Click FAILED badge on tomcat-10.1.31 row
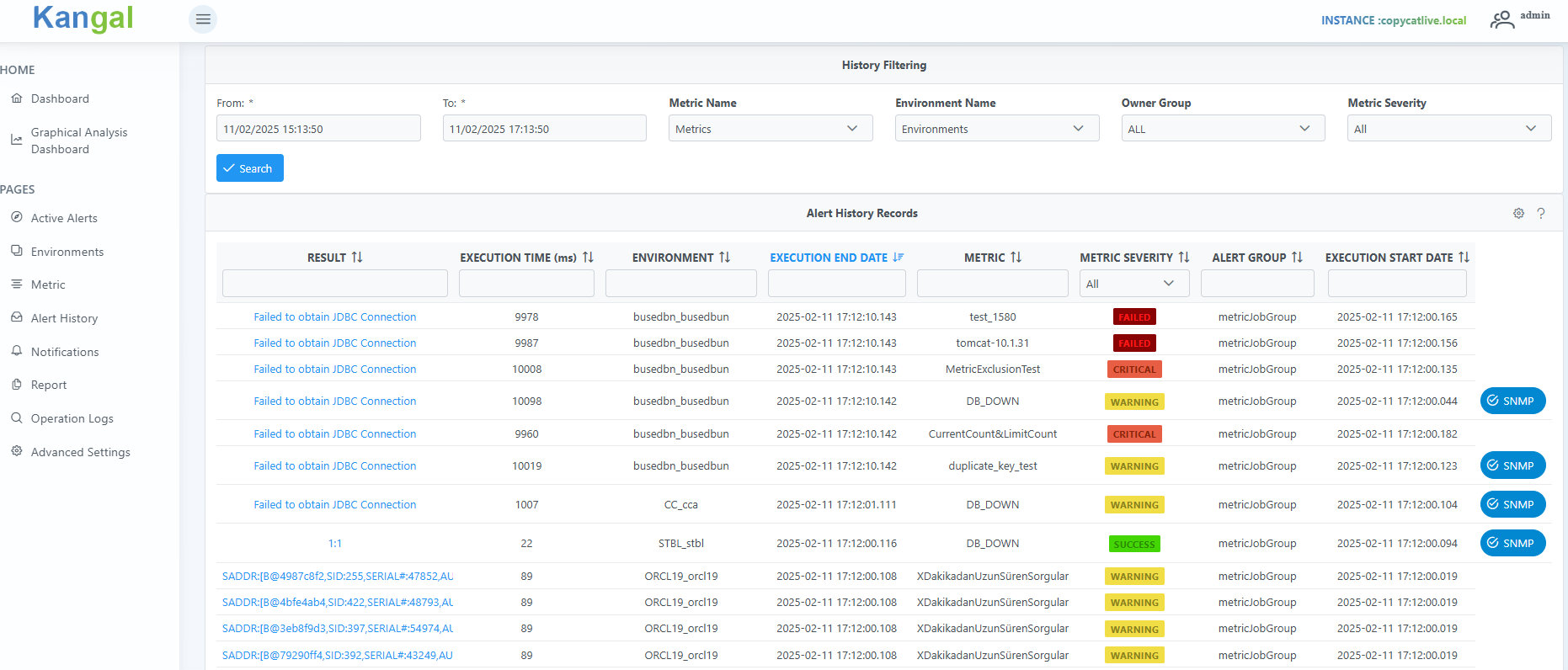The width and height of the screenshot is (1568, 670). (x=1134, y=343)
